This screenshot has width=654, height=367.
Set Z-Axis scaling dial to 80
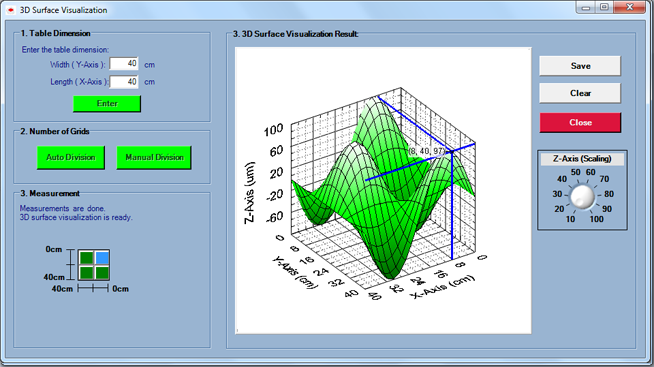coord(609,194)
